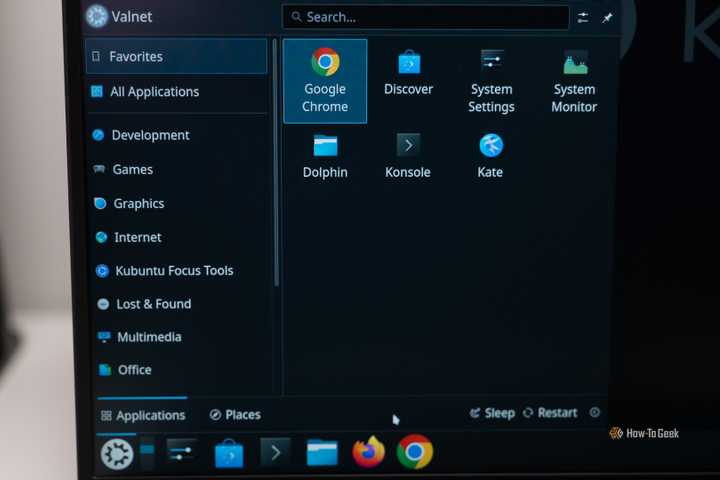Screen dimensions: 720x480
Task: Put the computer to Sleep
Action: pos(492,413)
